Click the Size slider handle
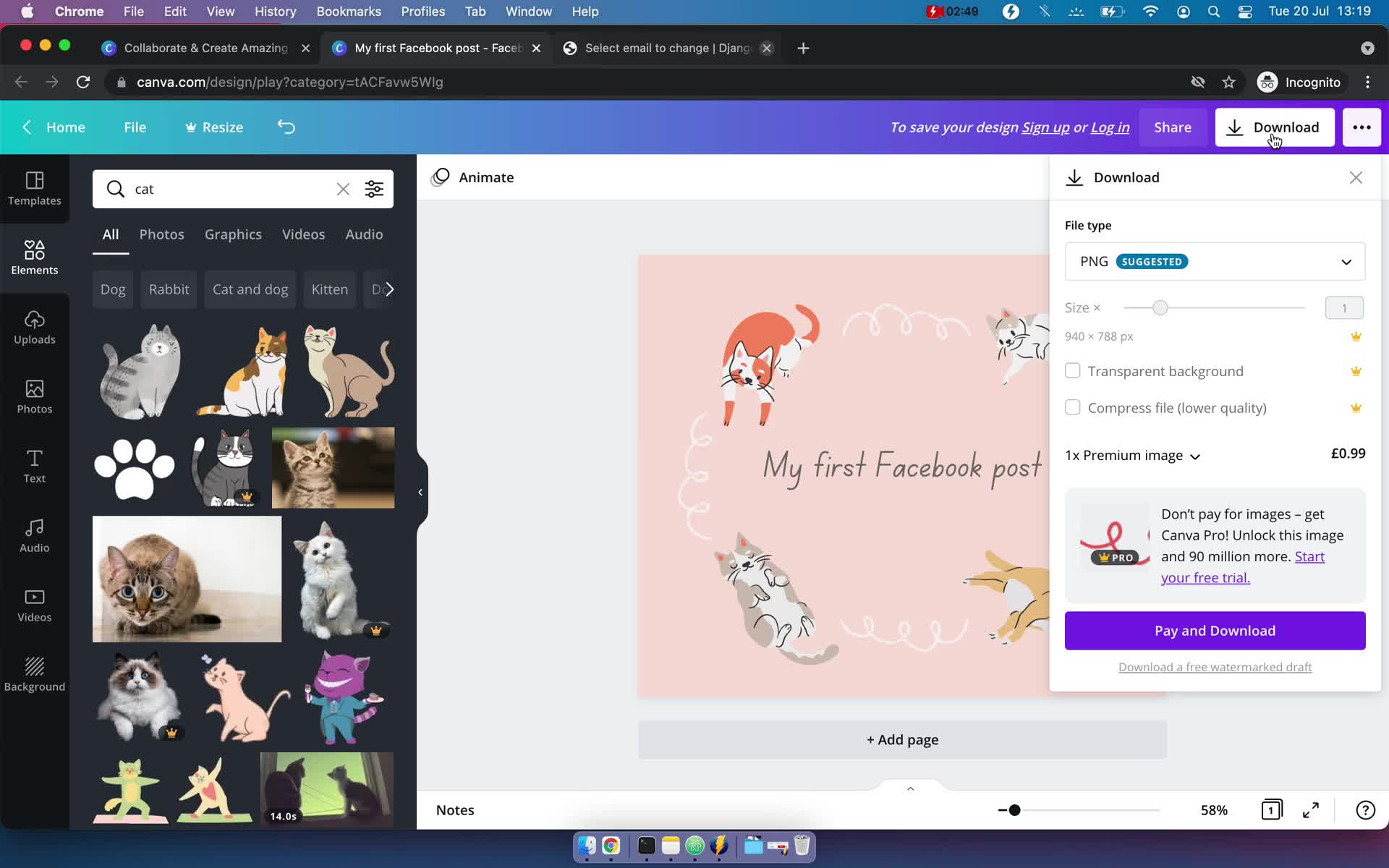Image resolution: width=1389 pixels, height=868 pixels. [x=1160, y=307]
